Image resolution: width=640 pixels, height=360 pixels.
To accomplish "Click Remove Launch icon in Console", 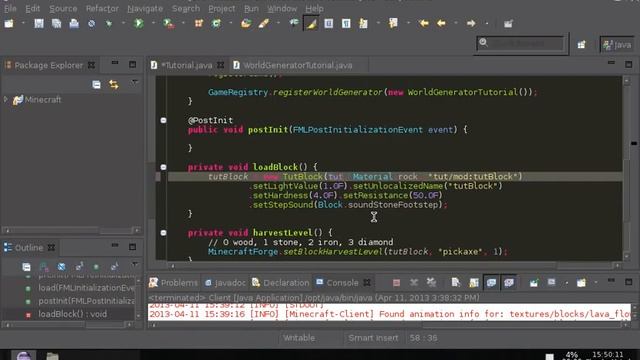I will click(x=414, y=282).
